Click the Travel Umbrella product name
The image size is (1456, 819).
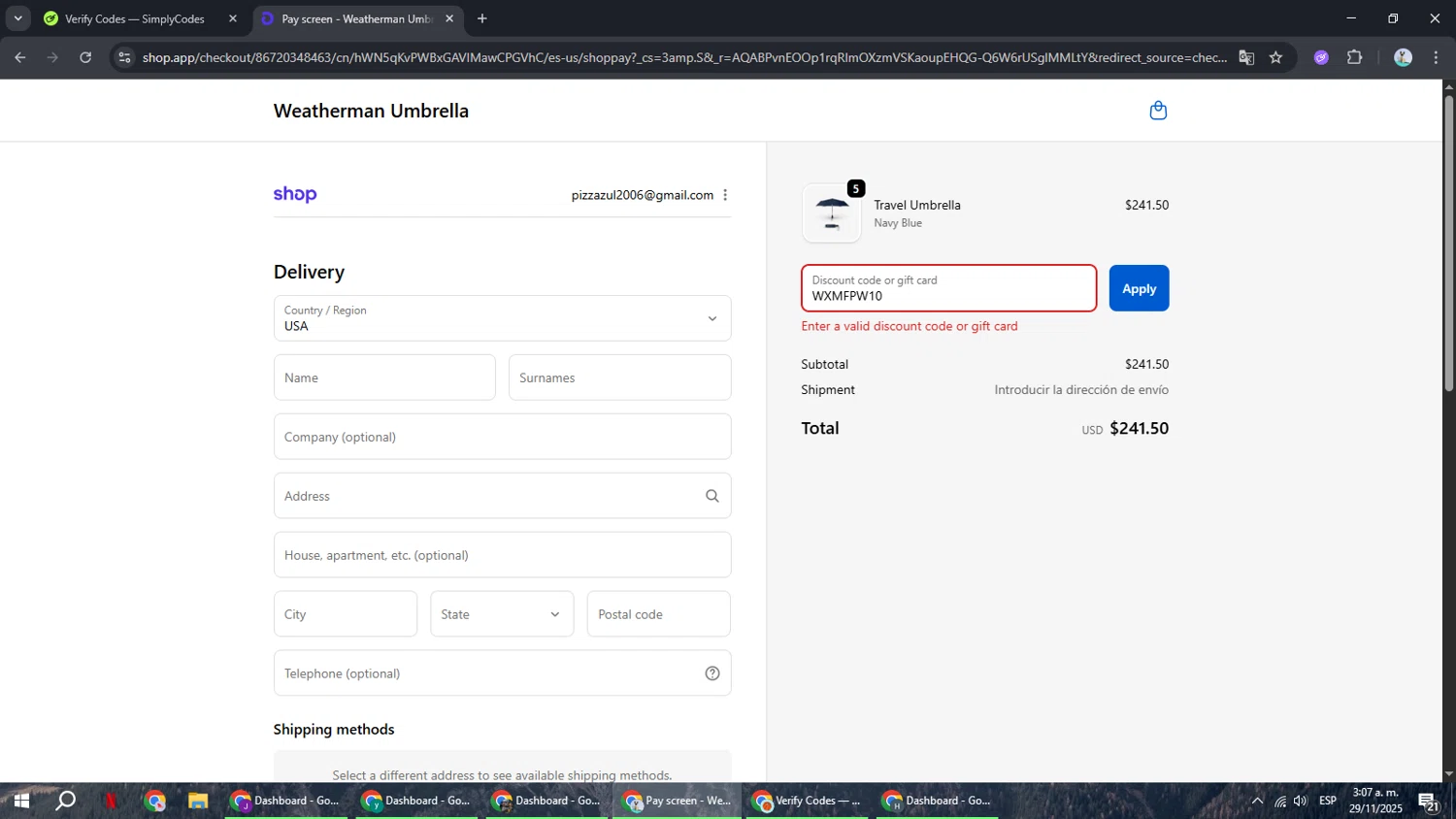[x=917, y=205]
